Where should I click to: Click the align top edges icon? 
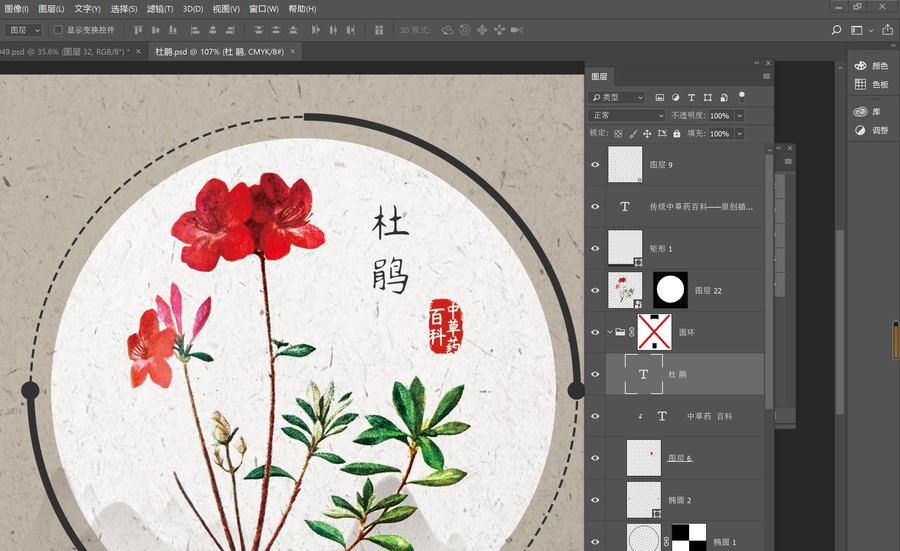(x=138, y=30)
